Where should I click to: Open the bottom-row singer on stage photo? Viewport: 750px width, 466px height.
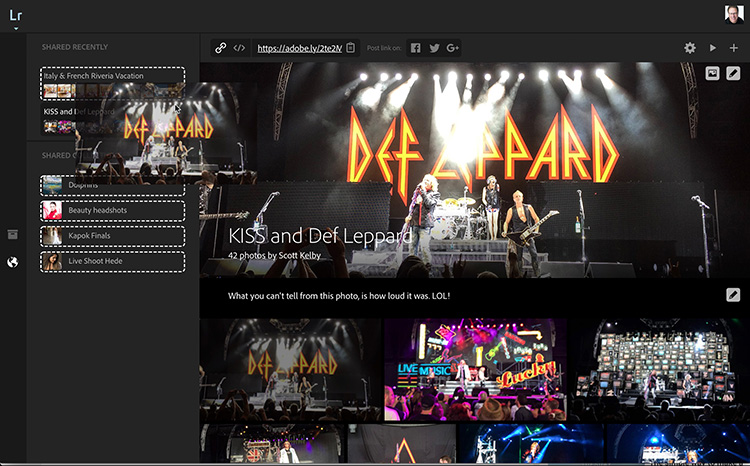[x=273, y=443]
